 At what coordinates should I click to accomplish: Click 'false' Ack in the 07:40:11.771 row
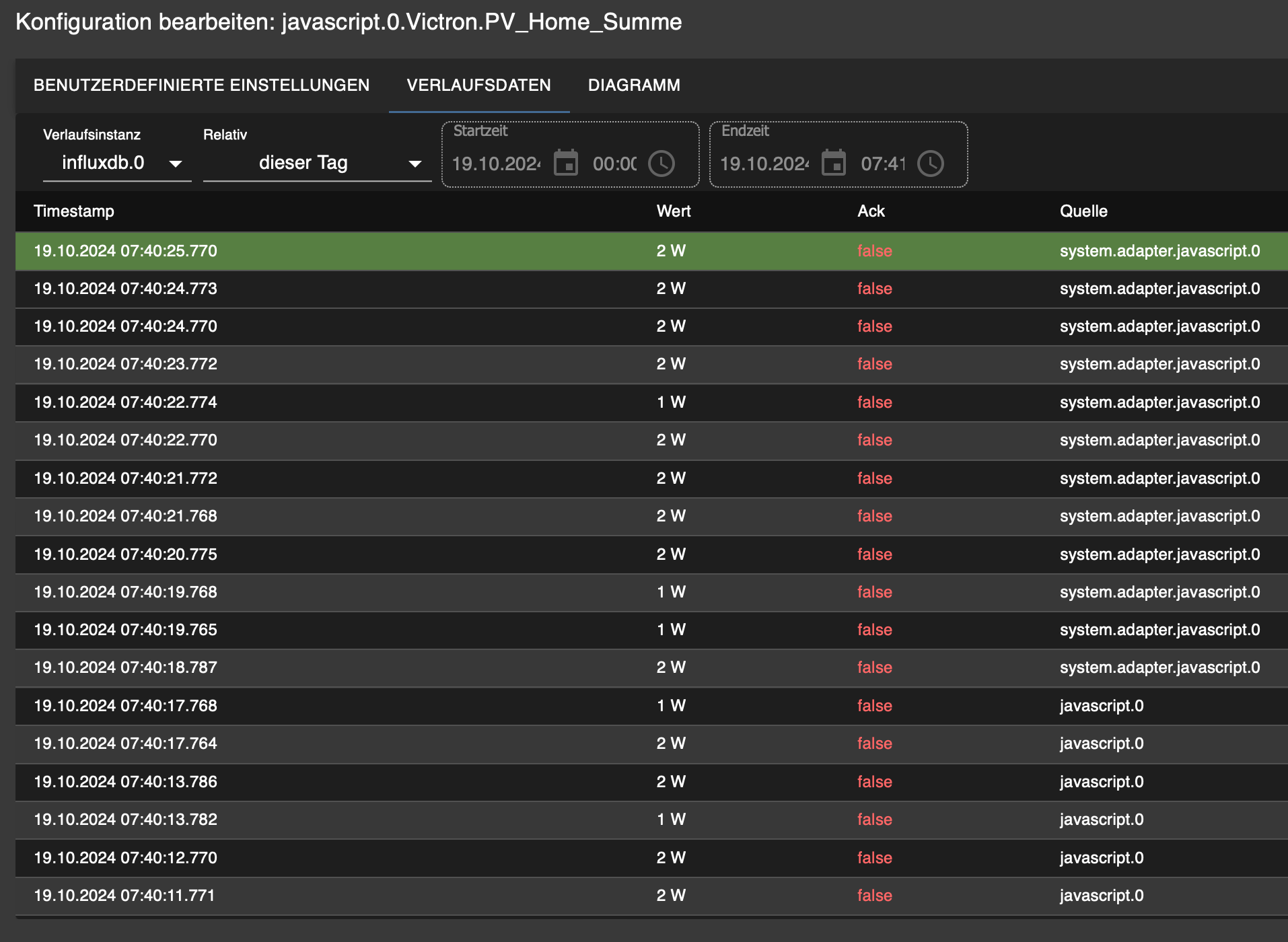874,896
